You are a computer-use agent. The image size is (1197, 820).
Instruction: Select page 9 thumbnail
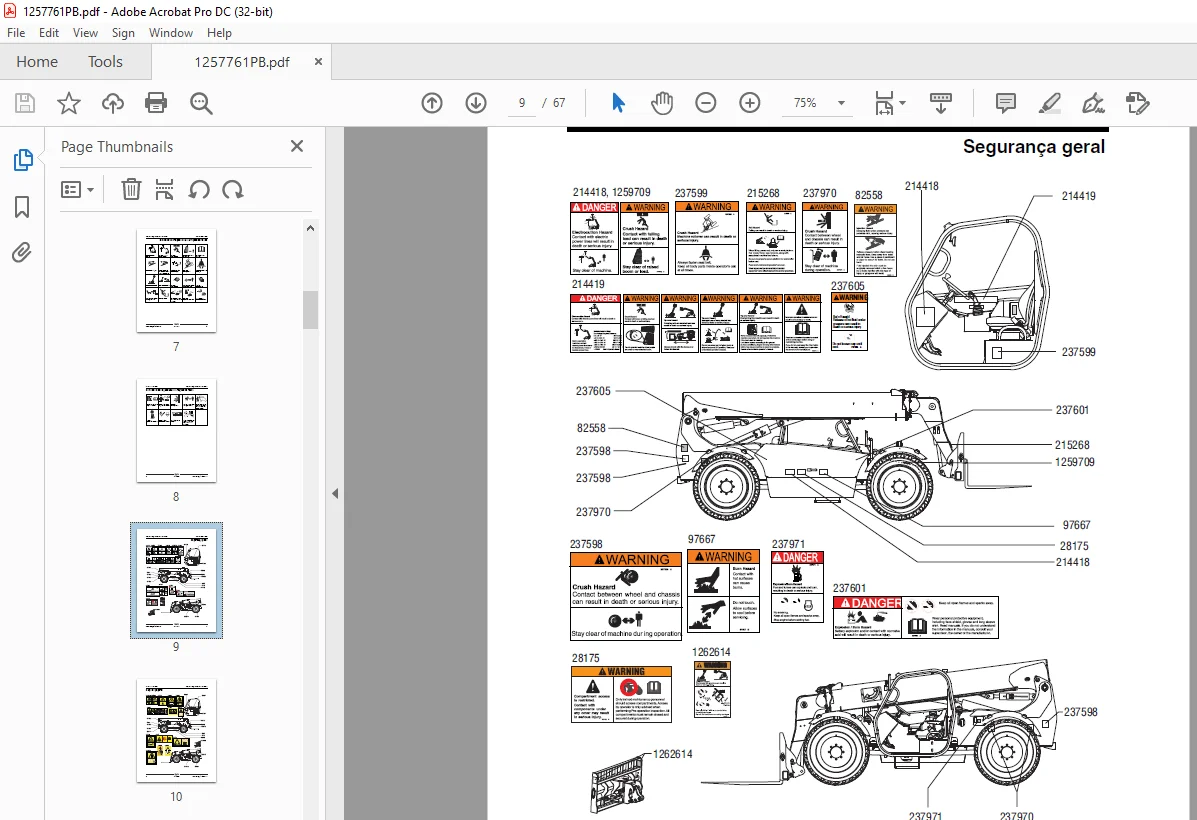(x=176, y=580)
